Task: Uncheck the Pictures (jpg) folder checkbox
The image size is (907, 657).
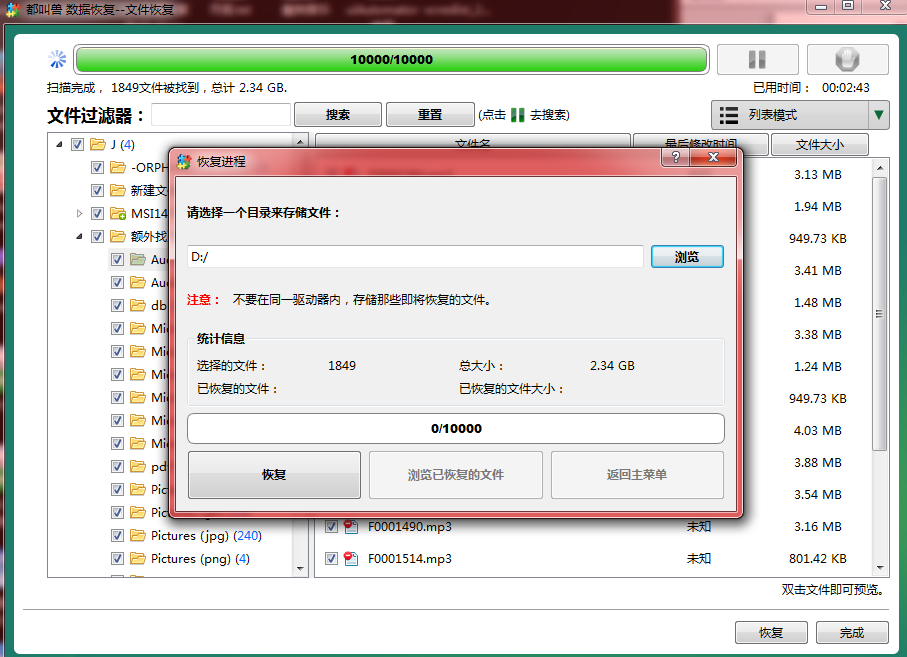Action: click(117, 535)
